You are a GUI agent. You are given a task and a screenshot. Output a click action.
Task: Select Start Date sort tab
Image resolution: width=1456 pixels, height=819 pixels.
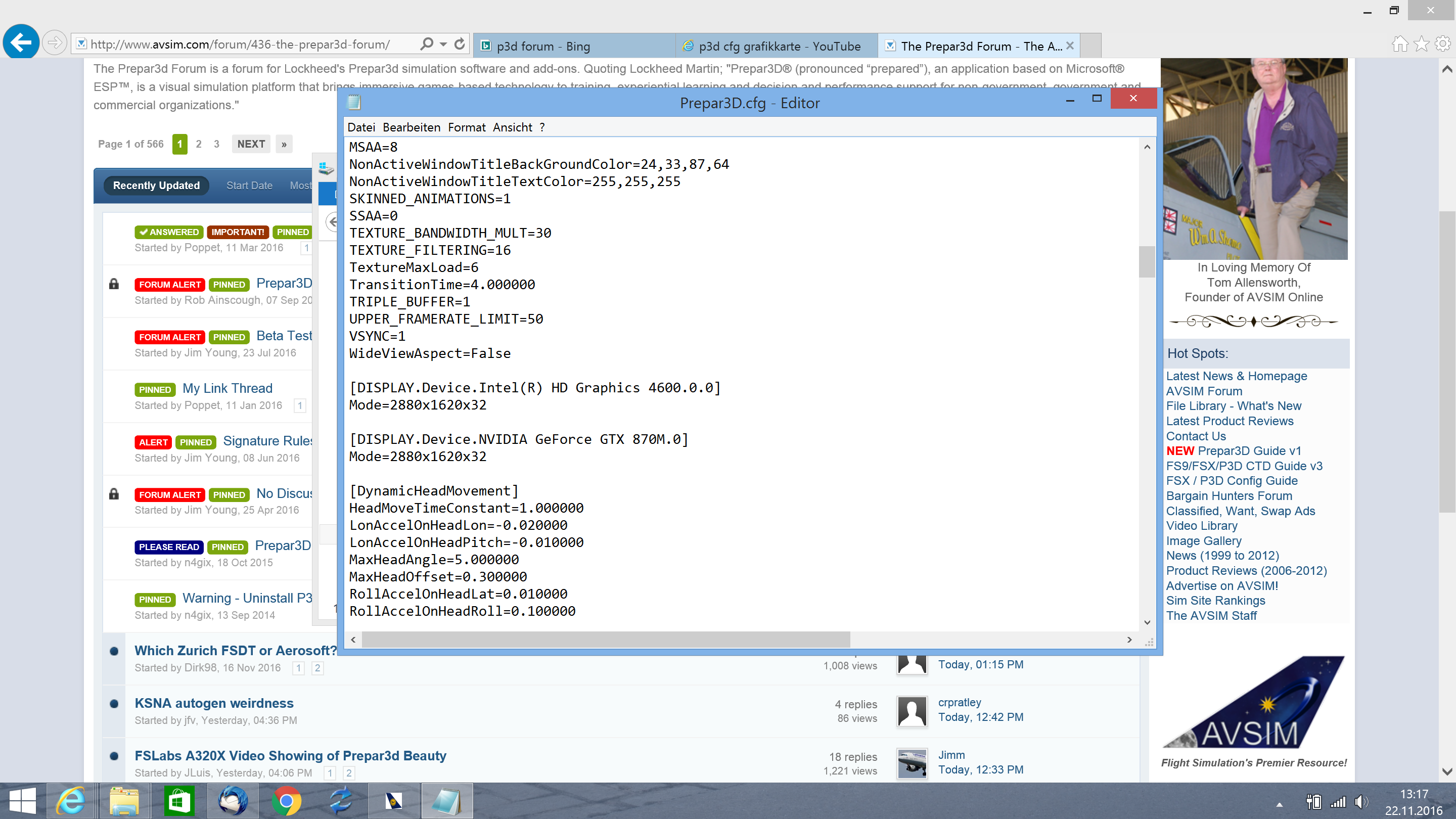tap(249, 186)
